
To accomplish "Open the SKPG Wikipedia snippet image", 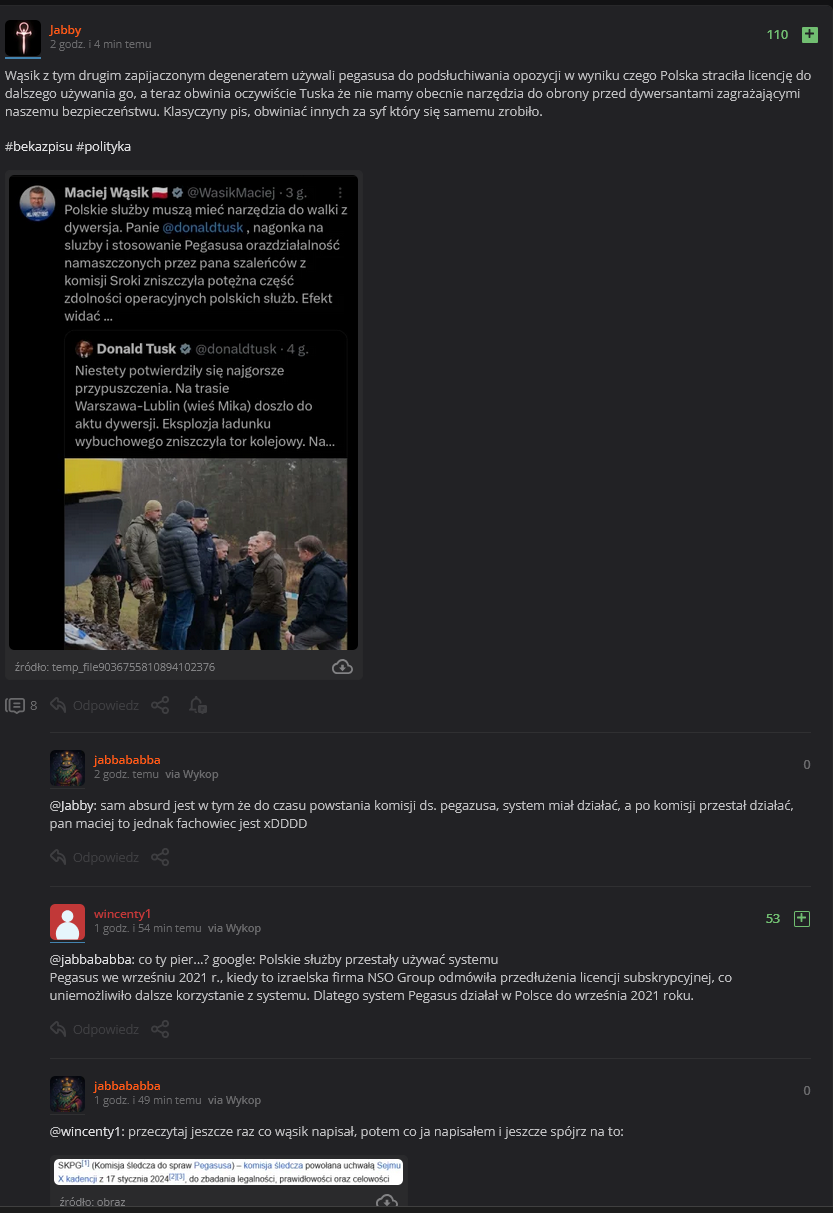I will click(x=229, y=1171).
